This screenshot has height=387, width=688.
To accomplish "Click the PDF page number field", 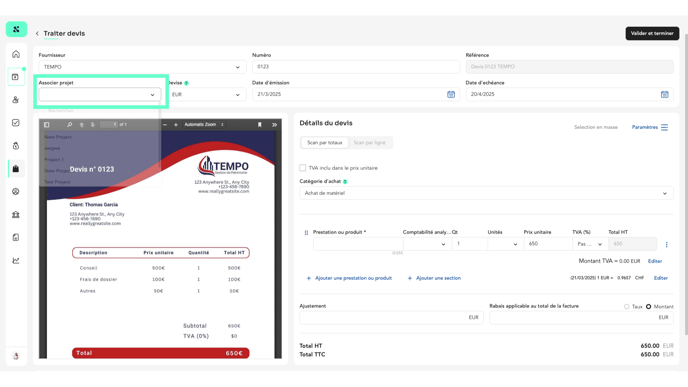I will (x=109, y=125).
